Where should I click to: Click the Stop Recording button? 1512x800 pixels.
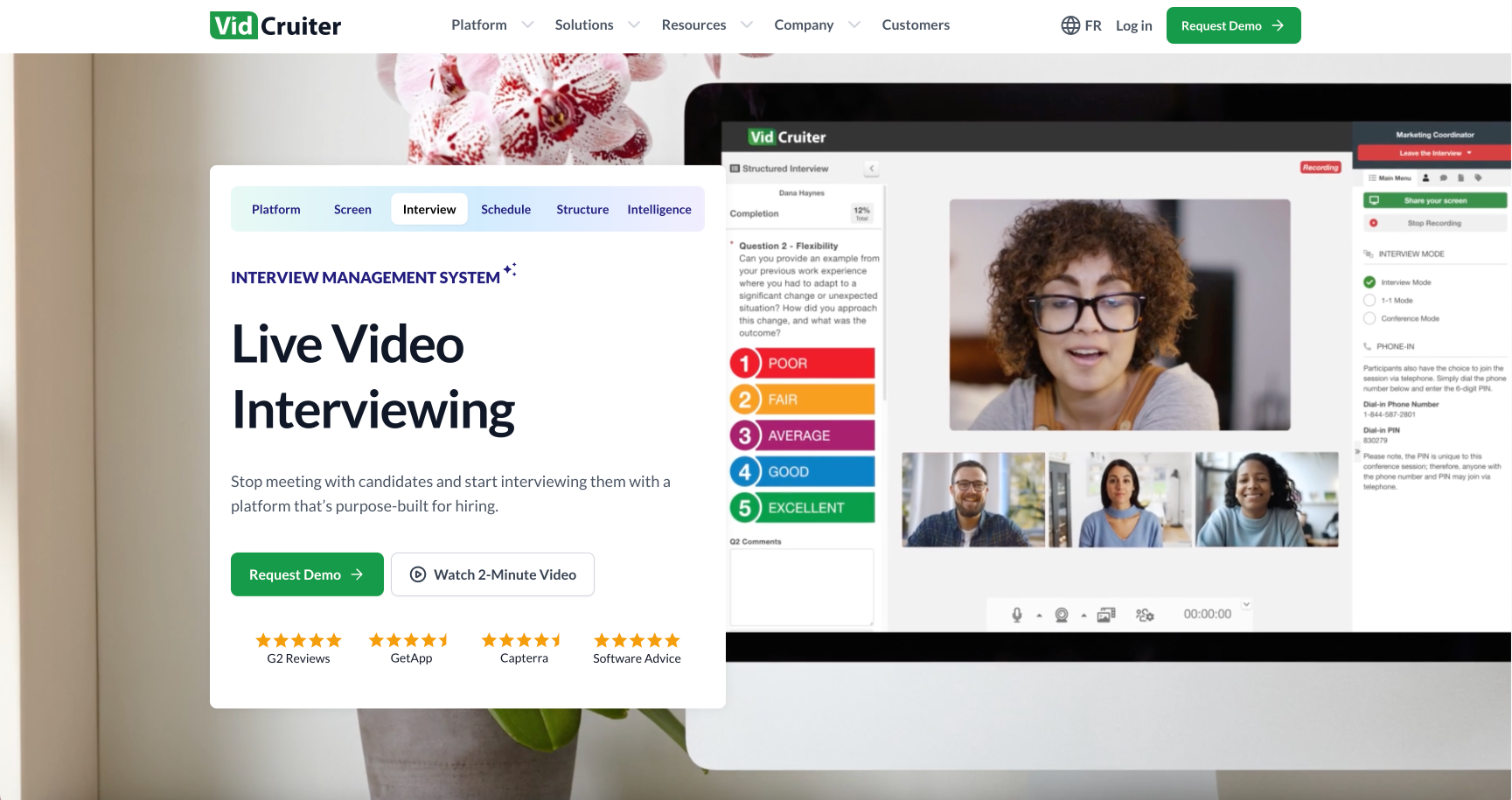(x=1435, y=223)
